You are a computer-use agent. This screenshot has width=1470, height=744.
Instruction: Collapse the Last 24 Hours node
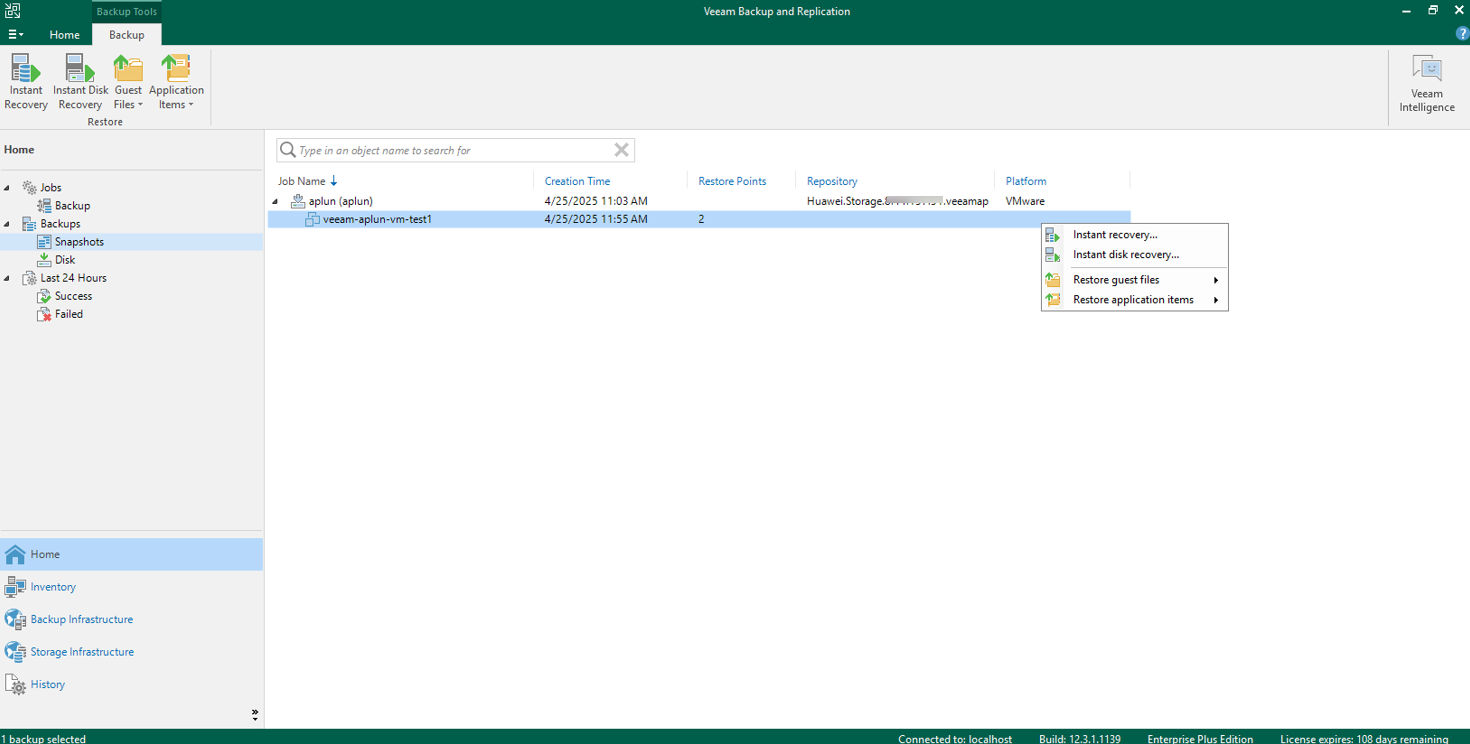pyautogui.click(x=8, y=278)
